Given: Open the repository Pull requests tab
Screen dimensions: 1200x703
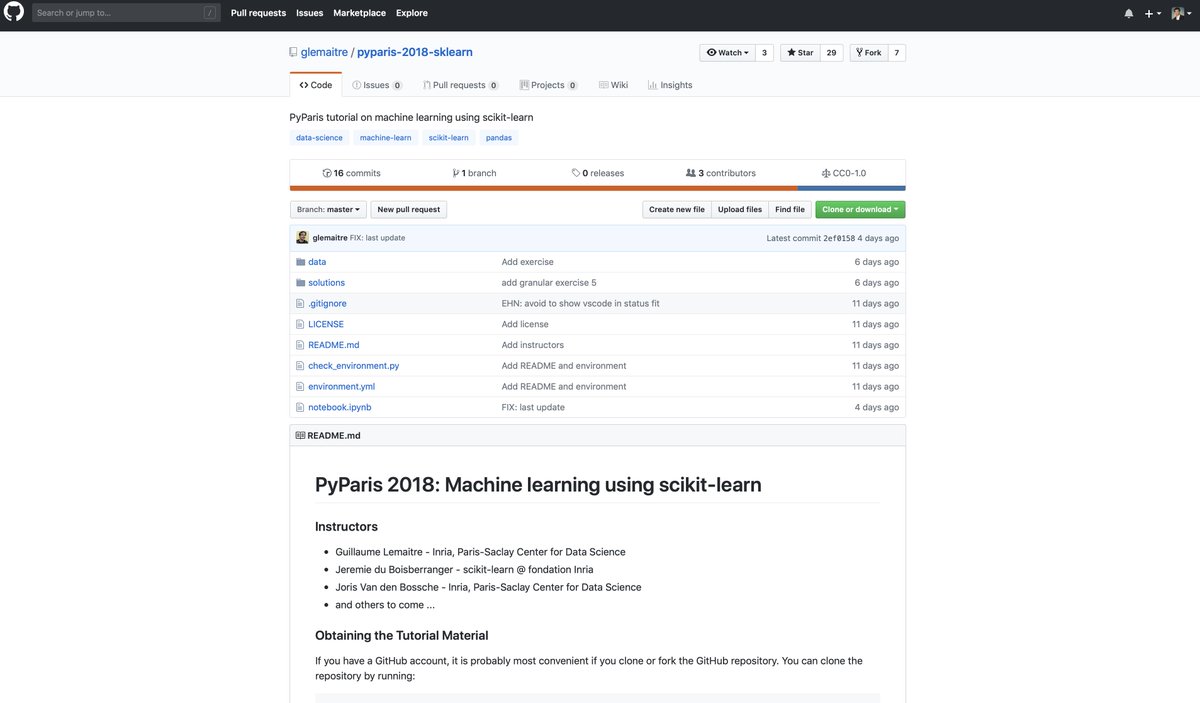Looking at the screenshot, I should click(460, 85).
